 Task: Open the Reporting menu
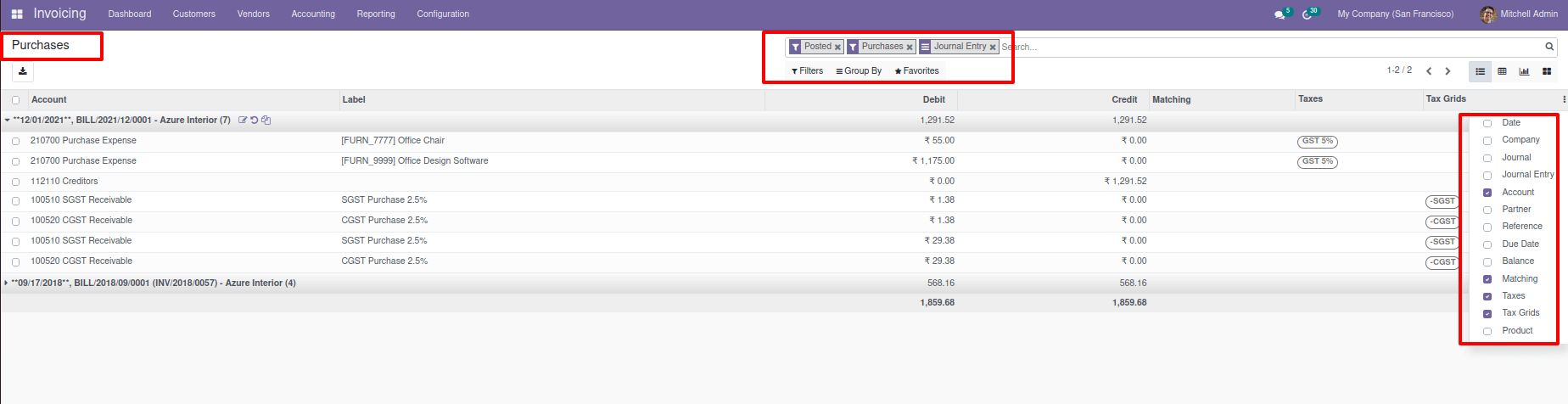click(376, 14)
